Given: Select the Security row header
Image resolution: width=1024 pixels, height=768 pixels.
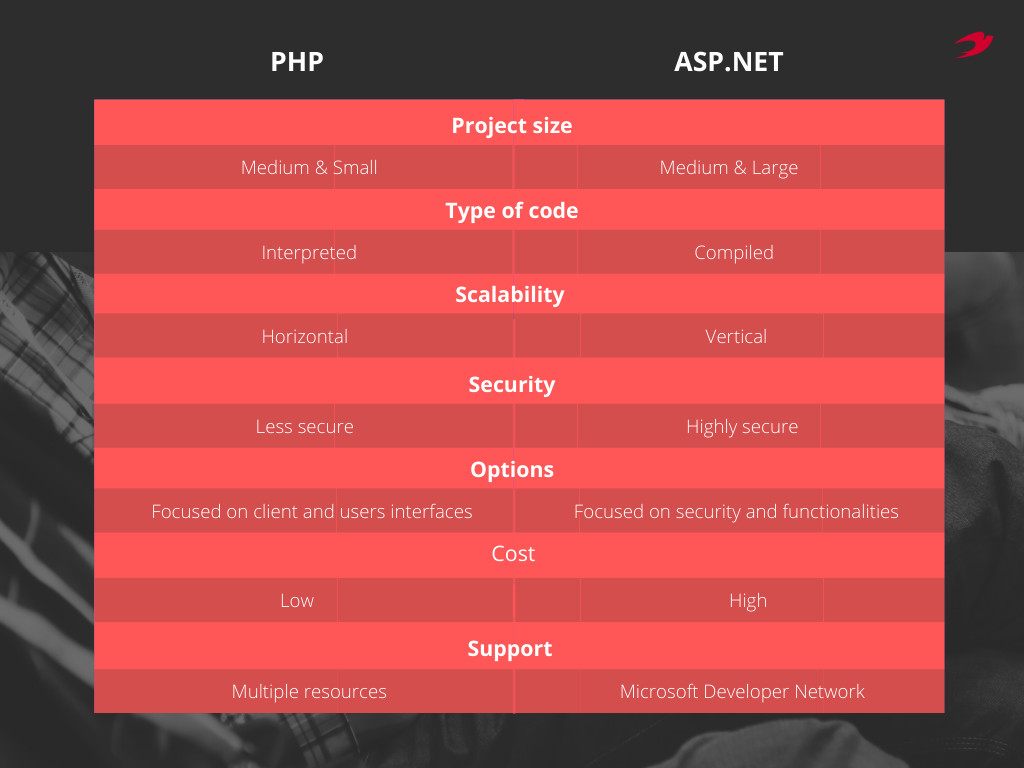Looking at the screenshot, I should point(512,385).
